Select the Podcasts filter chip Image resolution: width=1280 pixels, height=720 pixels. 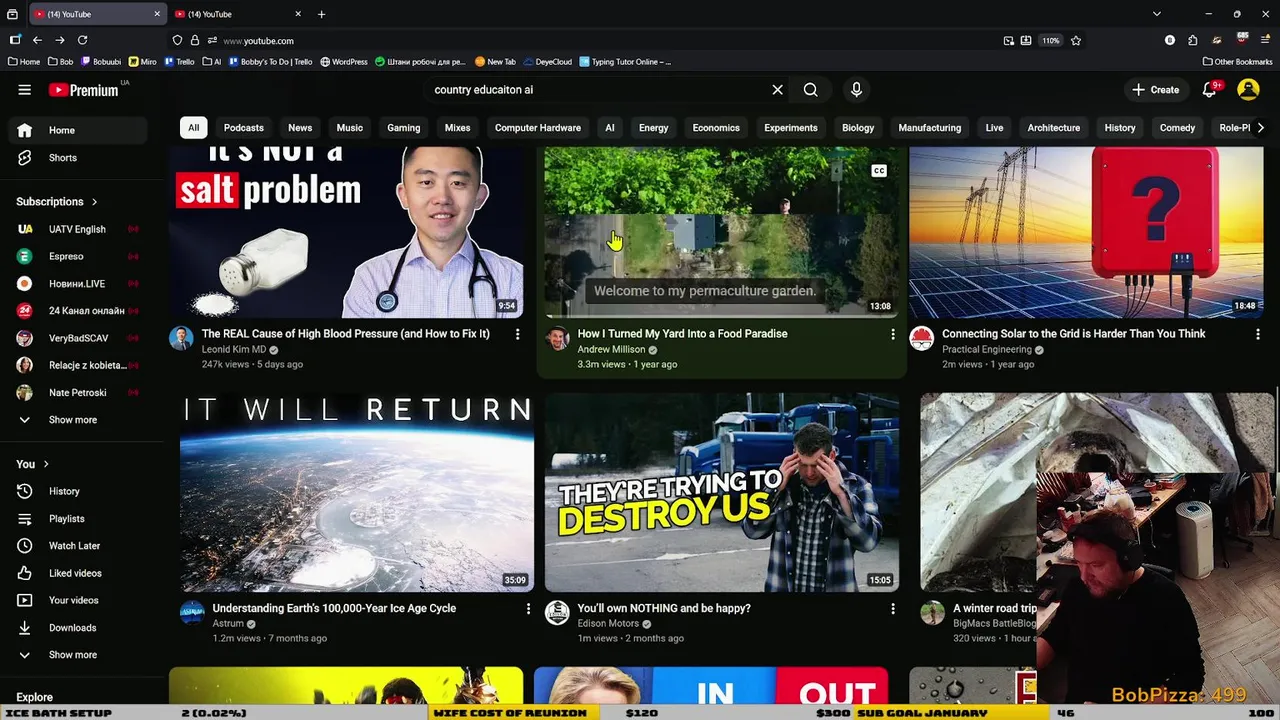click(244, 128)
